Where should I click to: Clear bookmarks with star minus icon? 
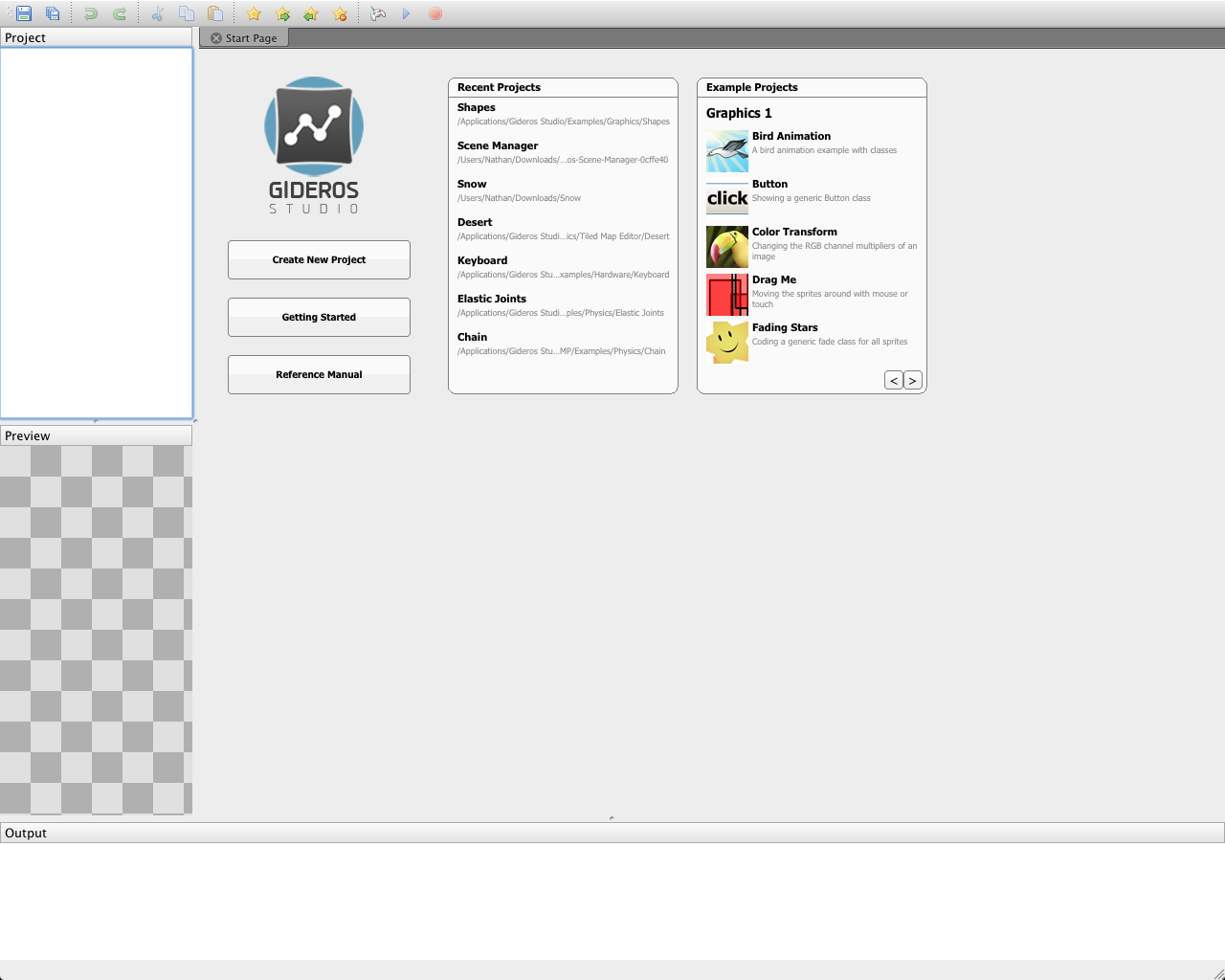pyautogui.click(x=340, y=13)
